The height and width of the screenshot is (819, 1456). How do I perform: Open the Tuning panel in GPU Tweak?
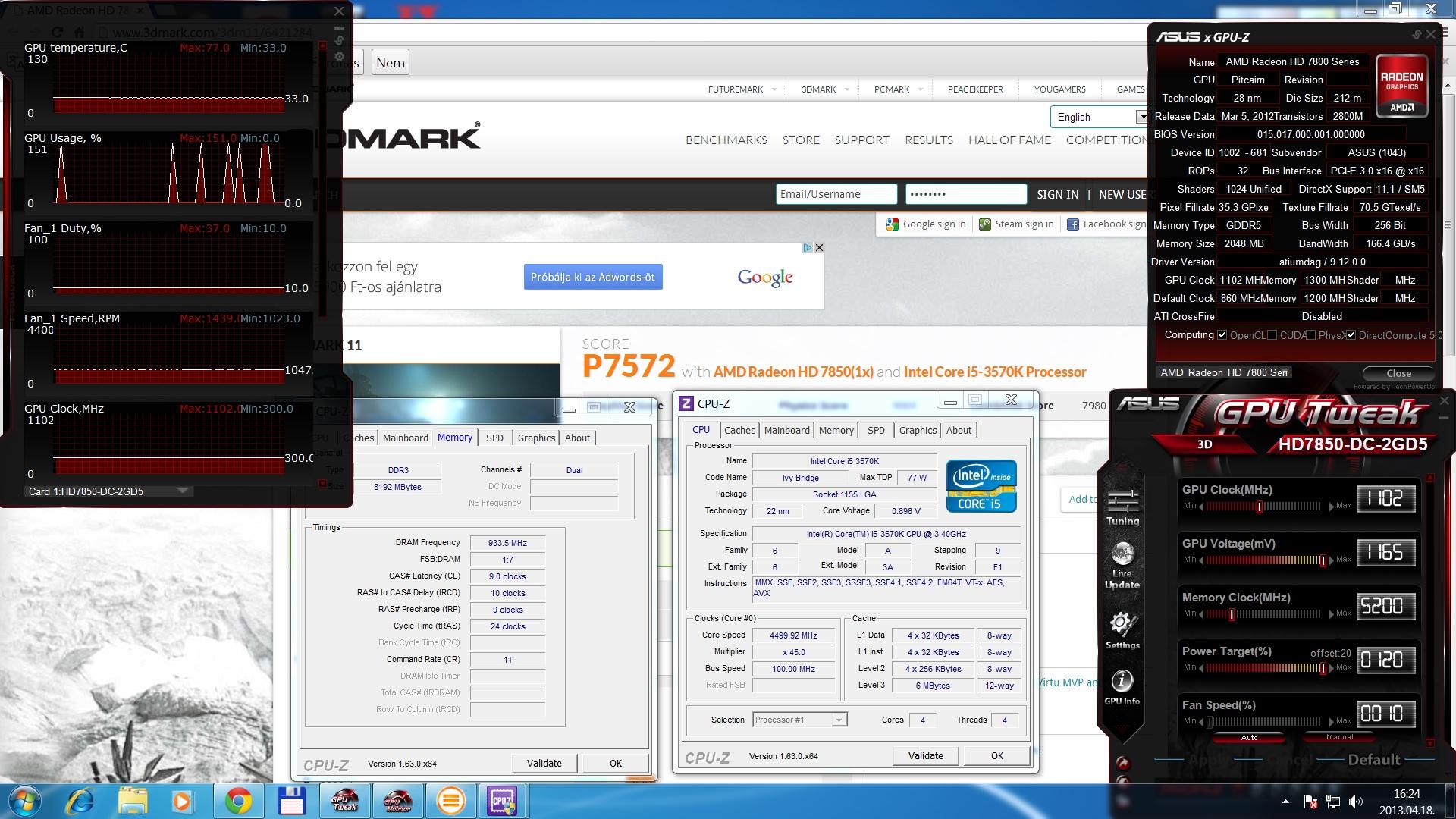tap(1122, 507)
